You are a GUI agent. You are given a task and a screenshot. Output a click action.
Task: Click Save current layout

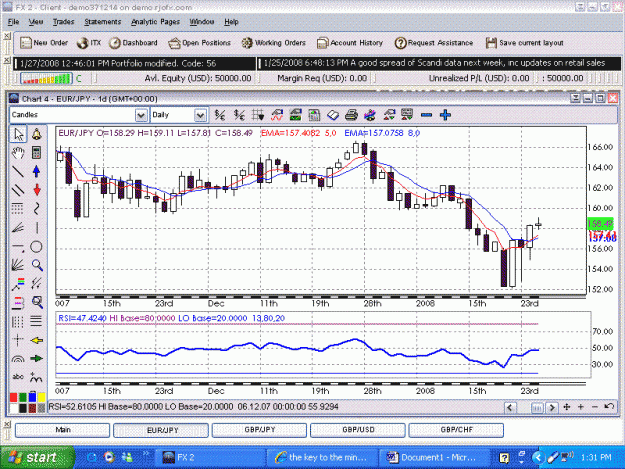tap(525, 43)
